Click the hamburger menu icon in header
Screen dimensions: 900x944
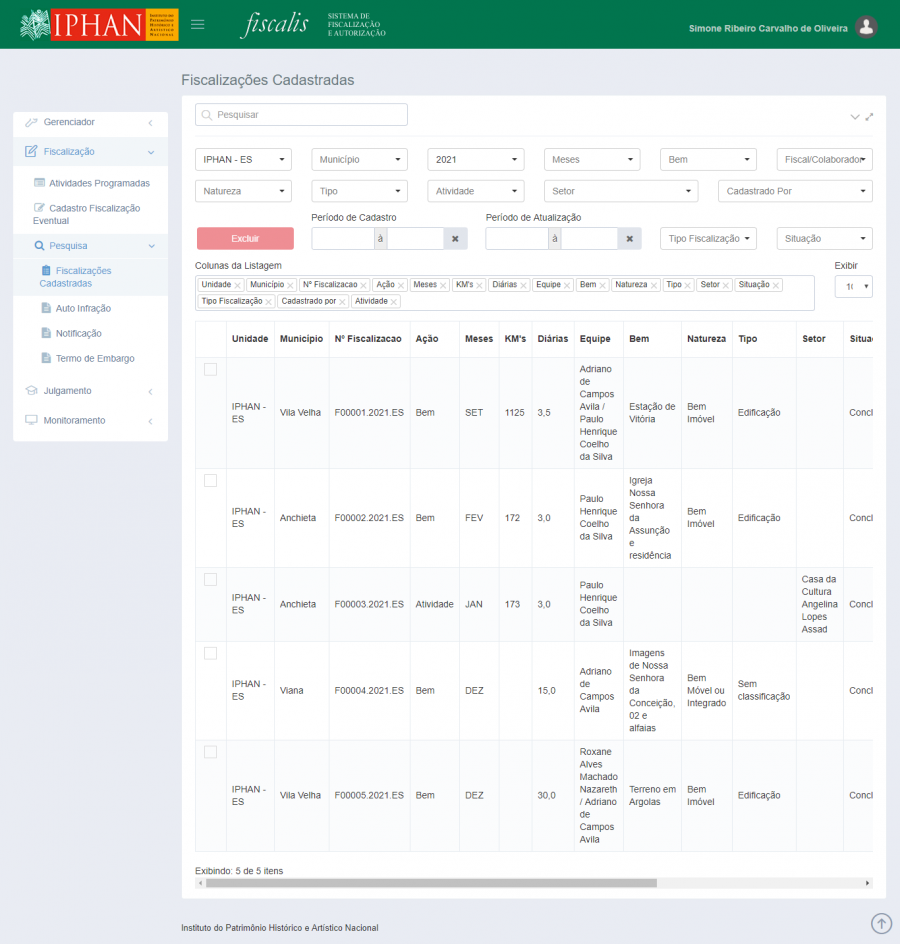pos(198,25)
